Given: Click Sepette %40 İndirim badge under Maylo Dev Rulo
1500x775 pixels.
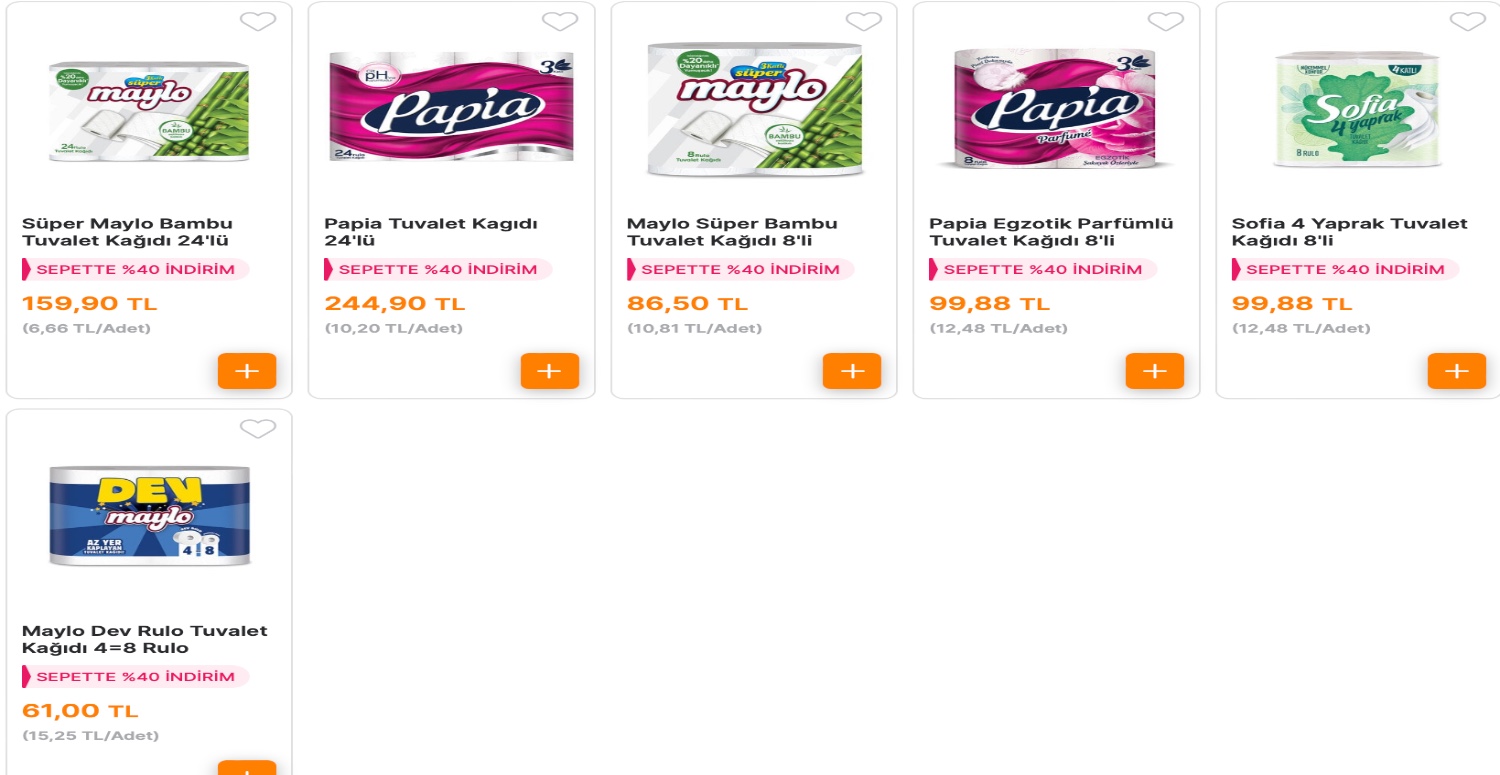Looking at the screenshot, I should (135, 677).
